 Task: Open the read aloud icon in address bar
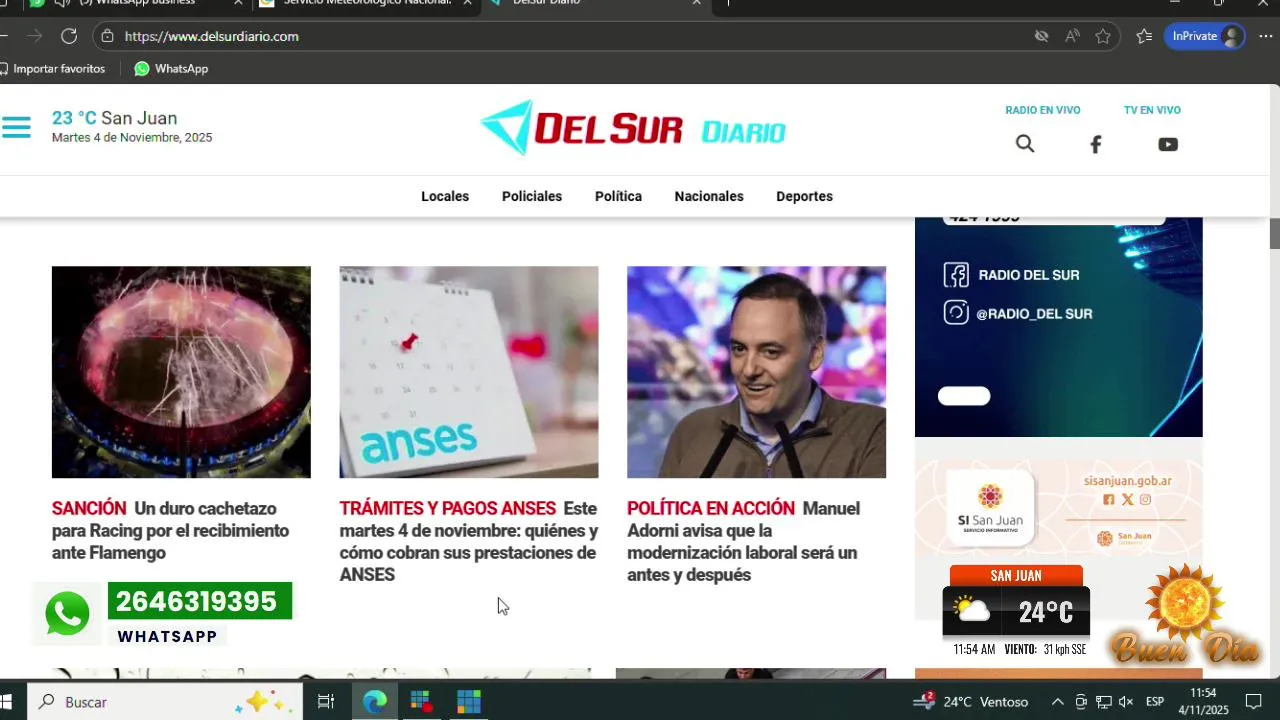[1072, 36]
